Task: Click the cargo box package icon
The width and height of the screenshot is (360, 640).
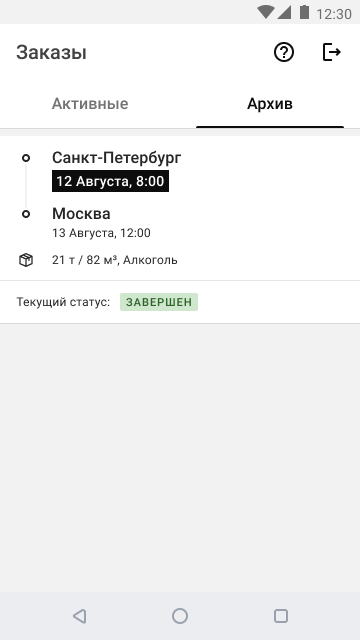Action: tap(26, 260)
